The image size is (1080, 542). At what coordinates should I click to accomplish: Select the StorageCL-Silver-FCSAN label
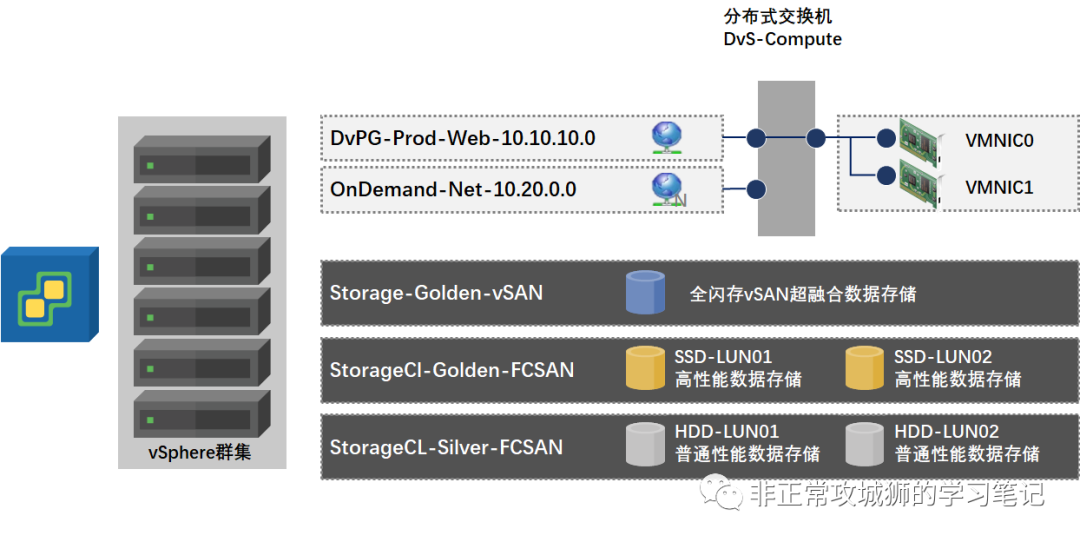446,447
